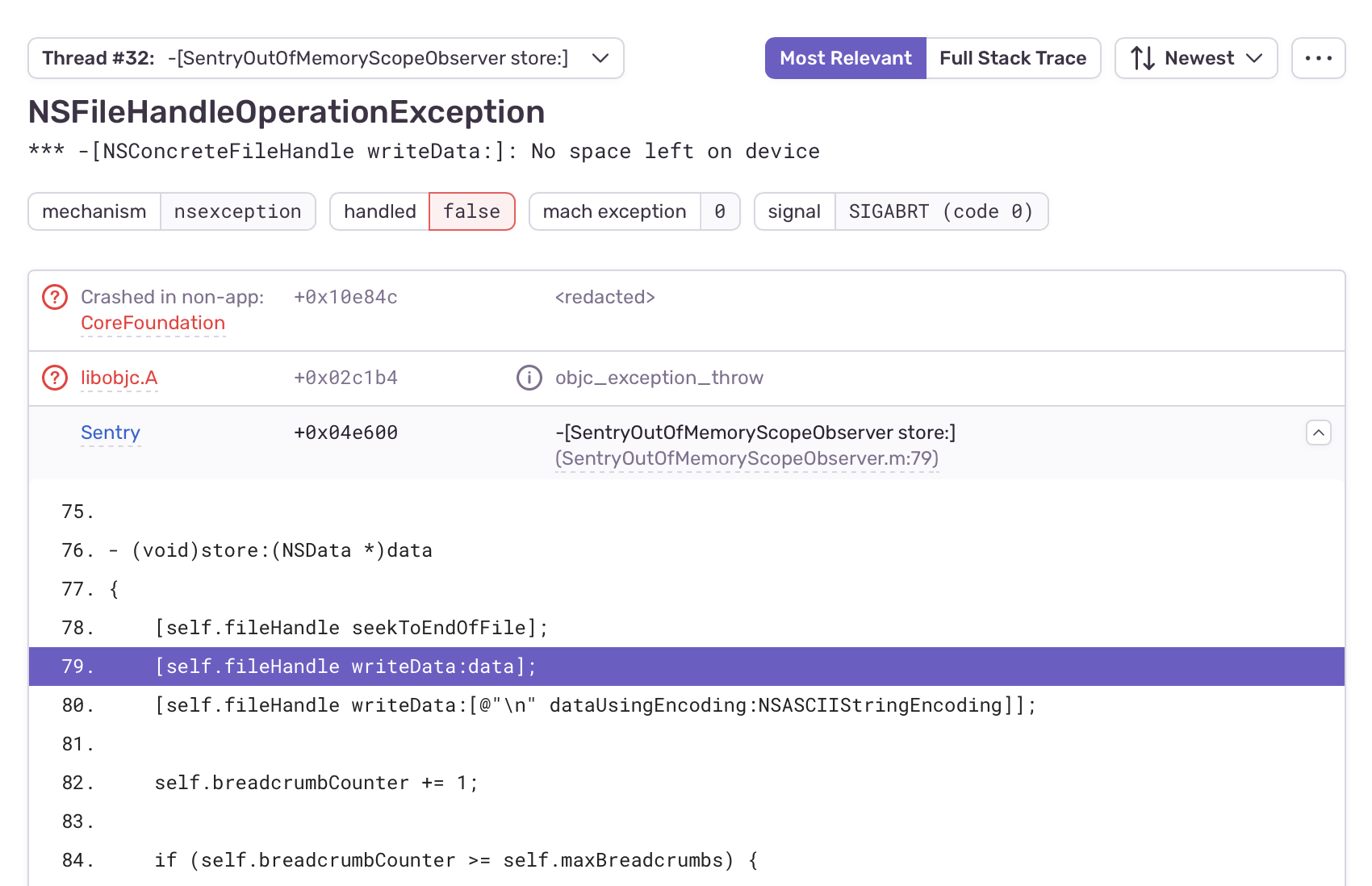Open the three-dots more options menu

(1319, 58)
